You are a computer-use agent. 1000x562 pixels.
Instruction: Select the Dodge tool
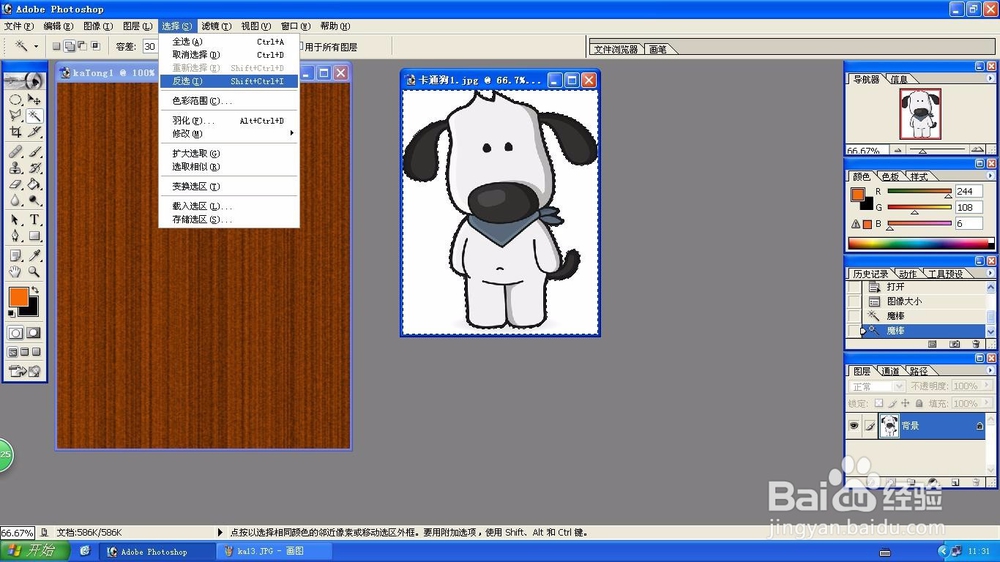pos(34,200)
